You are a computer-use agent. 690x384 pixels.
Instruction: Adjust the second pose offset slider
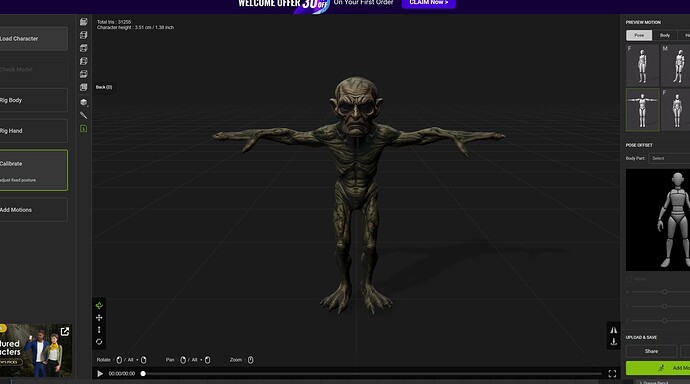pos(664,306)
